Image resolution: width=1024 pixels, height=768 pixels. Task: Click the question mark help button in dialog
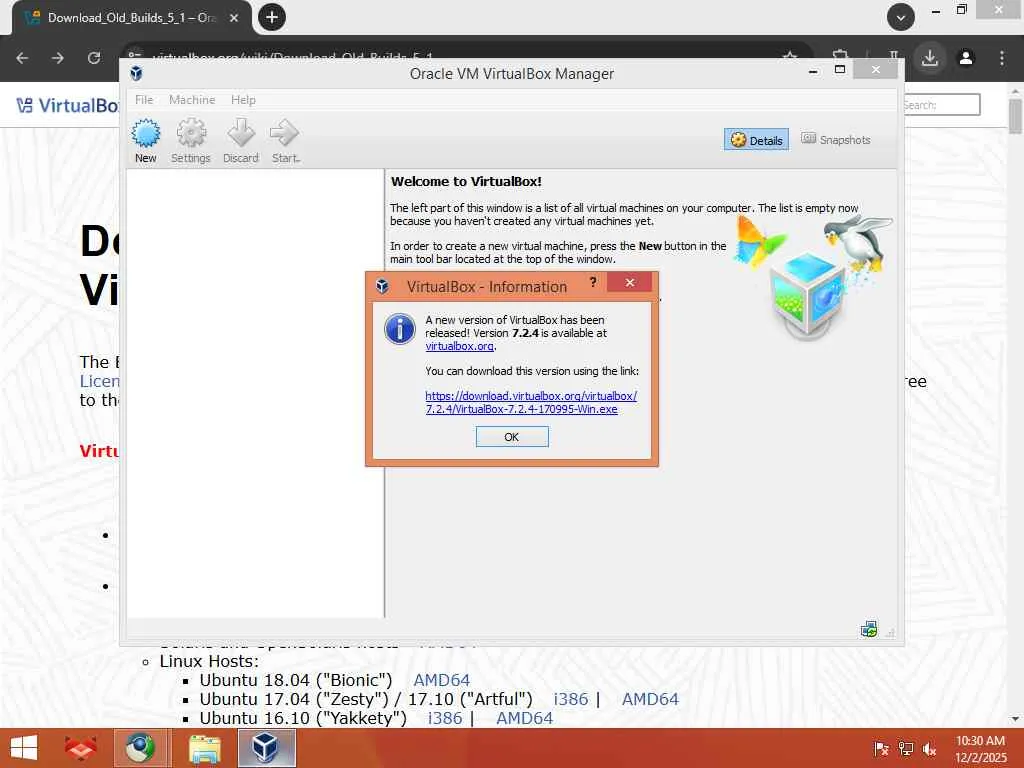click(x=593, y=282)
